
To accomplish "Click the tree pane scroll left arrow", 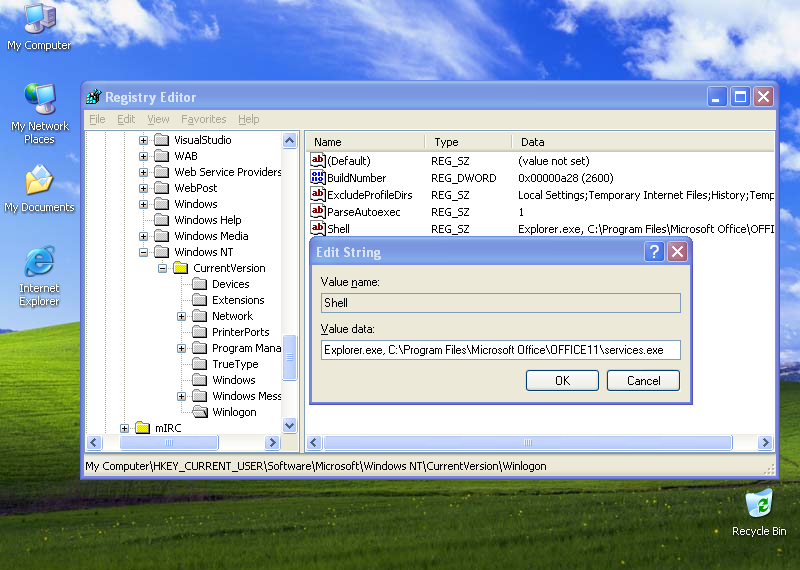I will [94, 442].
